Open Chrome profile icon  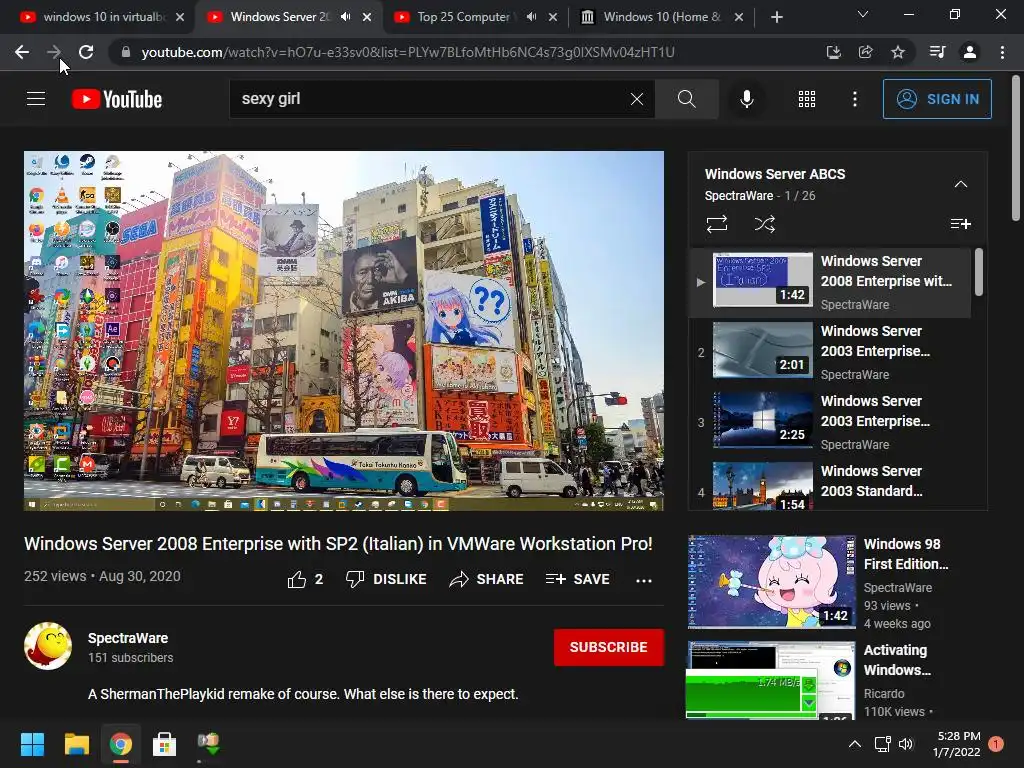point(970,52)
